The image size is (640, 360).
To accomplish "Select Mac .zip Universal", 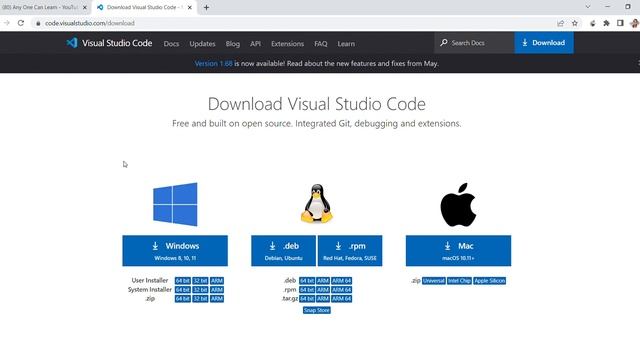I will [x=433, y=281].
